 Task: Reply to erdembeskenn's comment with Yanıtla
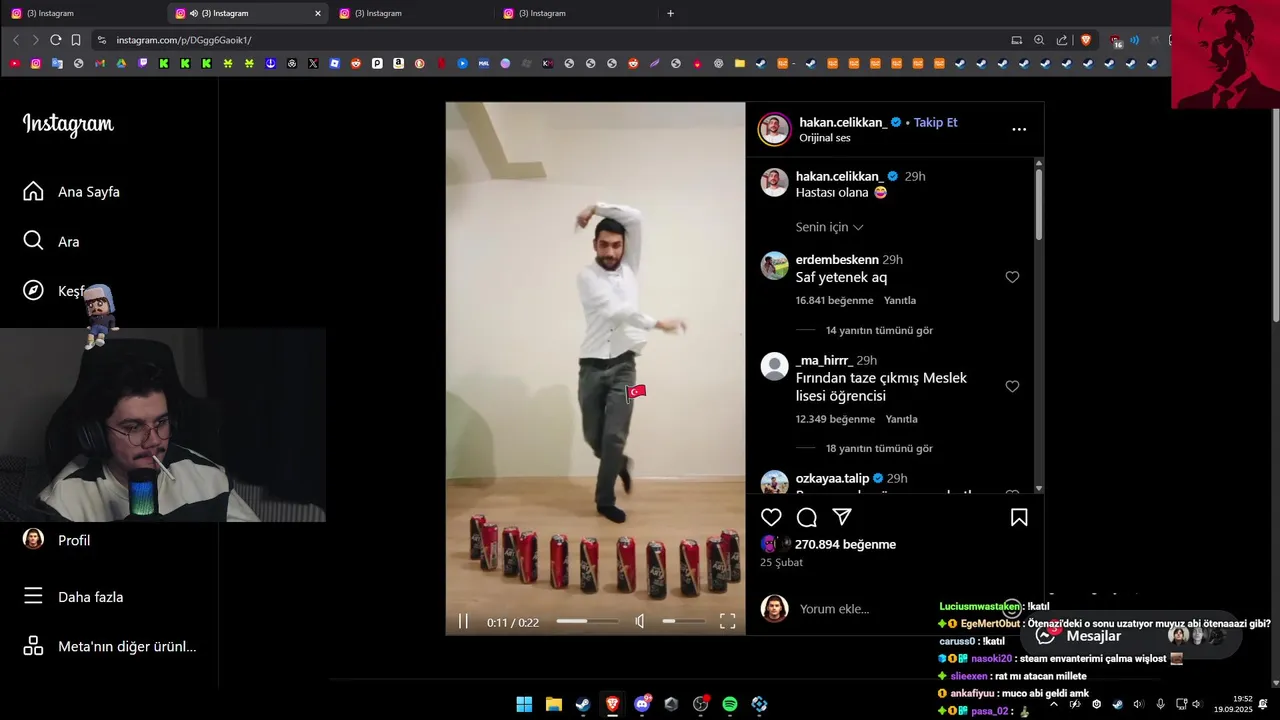click(900, 300)
